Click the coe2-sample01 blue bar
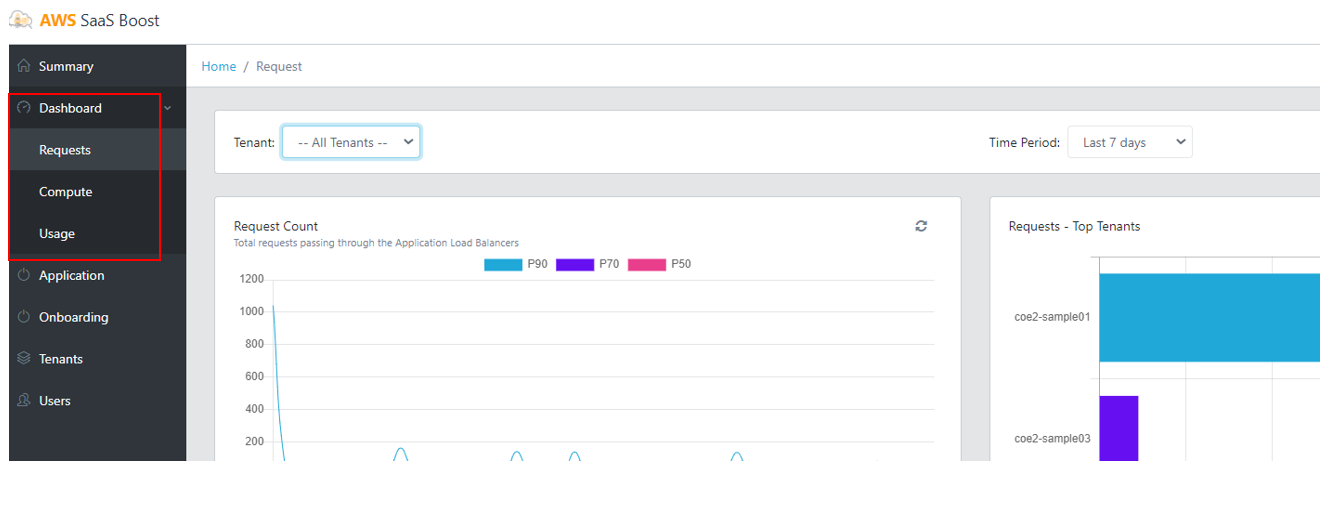This screenshot has height=509, width=1340. 1210,317
